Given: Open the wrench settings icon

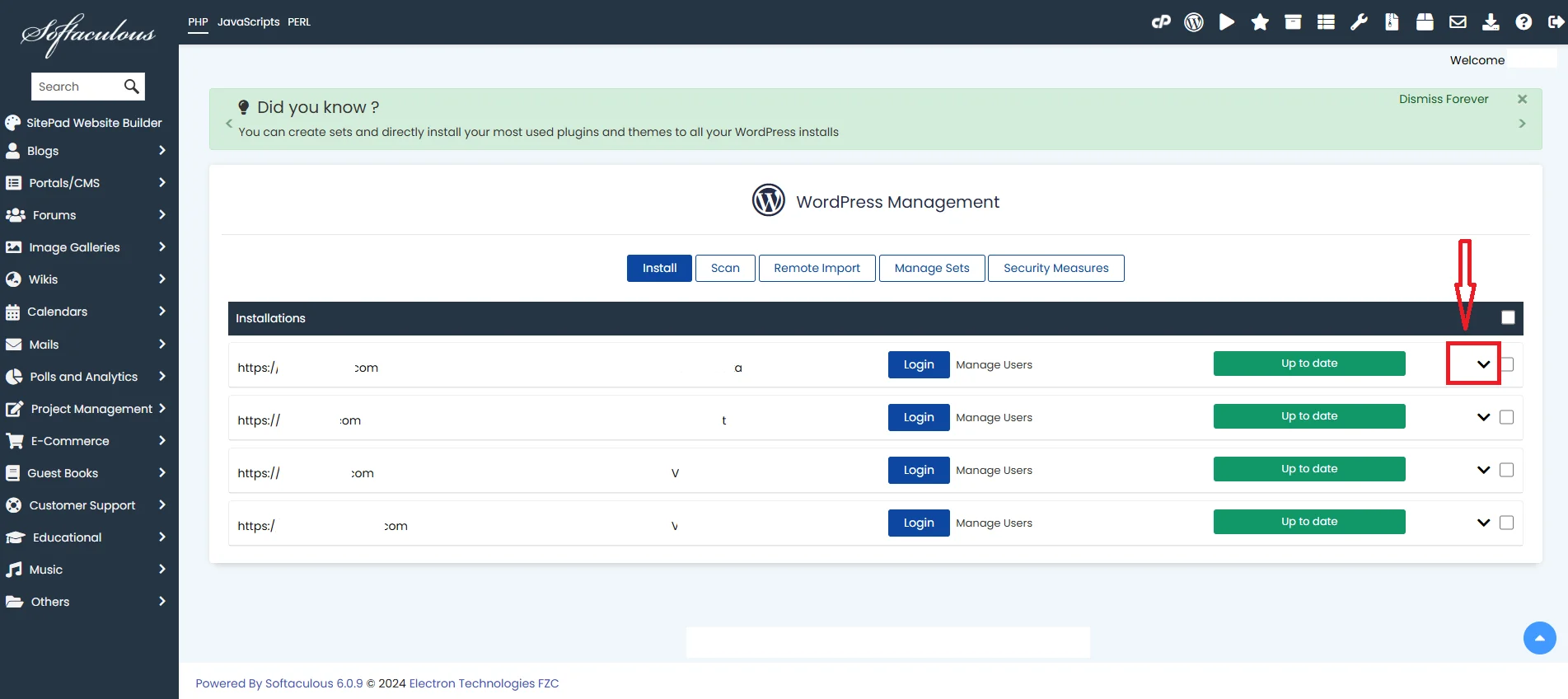Looking at the screenshot, I should click(1359, 22).
